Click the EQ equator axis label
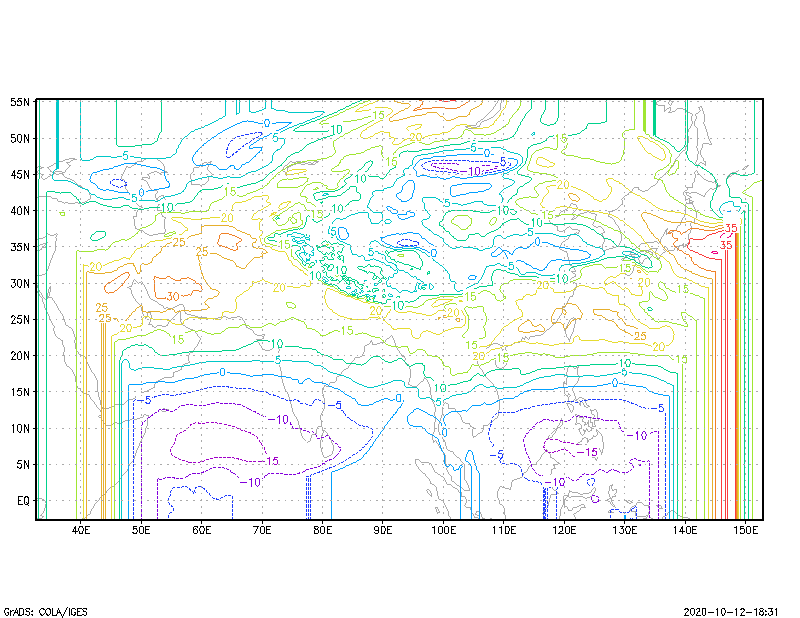The height and width of the screenshot is (618, 800). click(23, 501)
